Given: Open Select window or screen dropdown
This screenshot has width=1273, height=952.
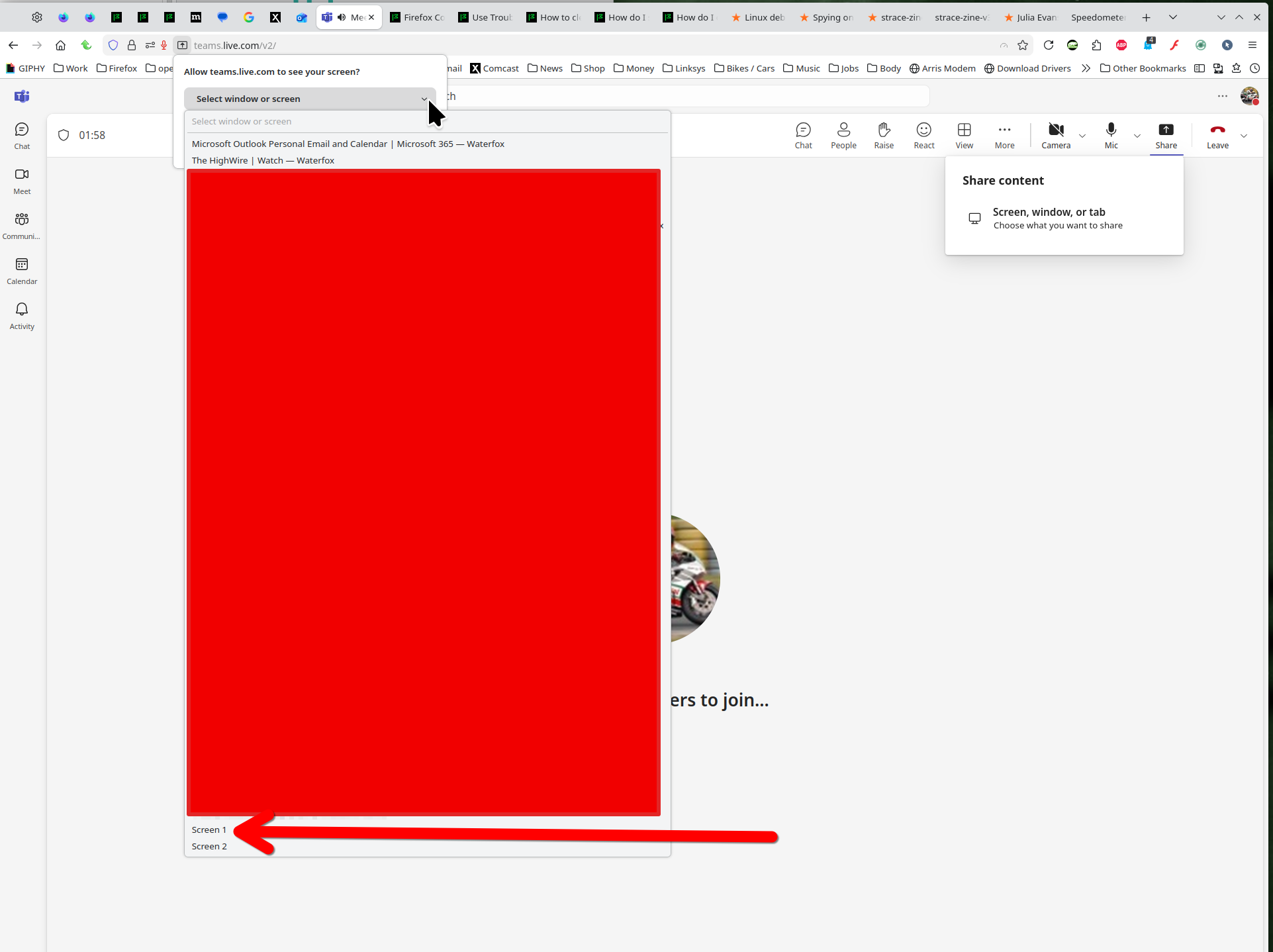Looking at the screenshot, I should [310, 99].
